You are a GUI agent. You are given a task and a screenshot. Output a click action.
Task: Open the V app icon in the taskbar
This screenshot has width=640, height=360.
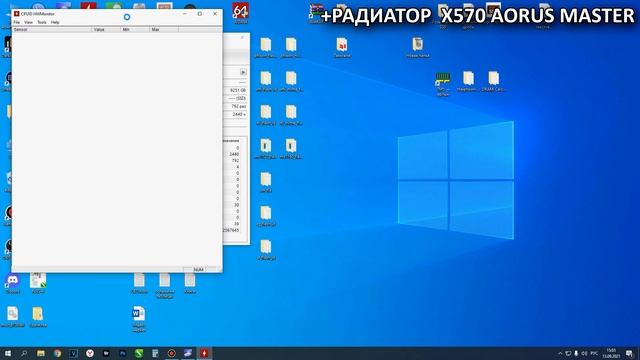coord(73,353)
